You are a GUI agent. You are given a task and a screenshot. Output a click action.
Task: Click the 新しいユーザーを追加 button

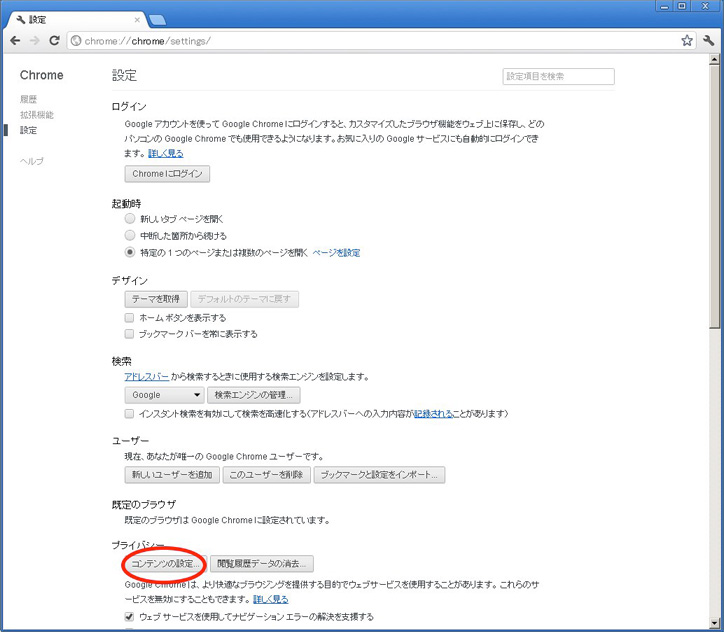[172, 475]
